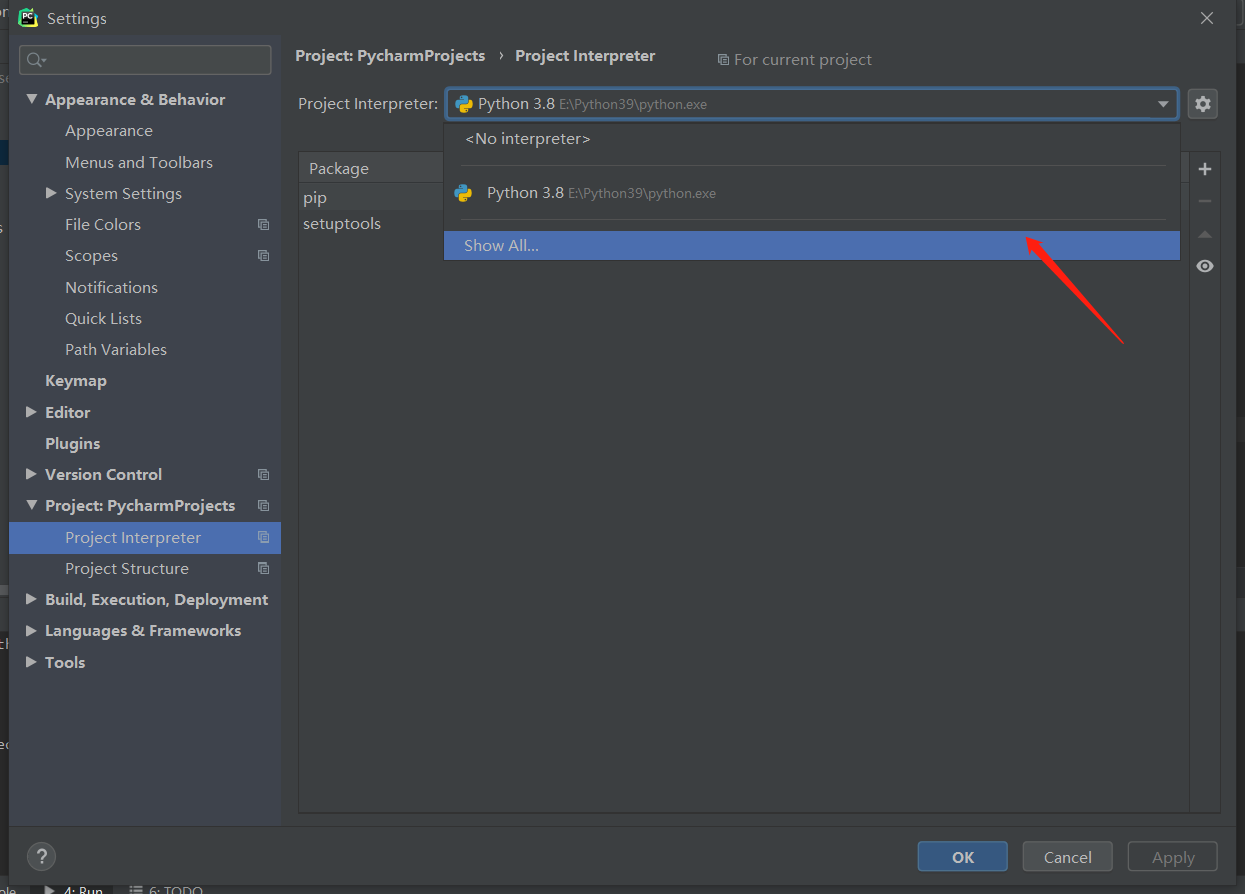1245x894 pixels.
Task: Expand the Version Control section
Action: (x=32, y=474)
